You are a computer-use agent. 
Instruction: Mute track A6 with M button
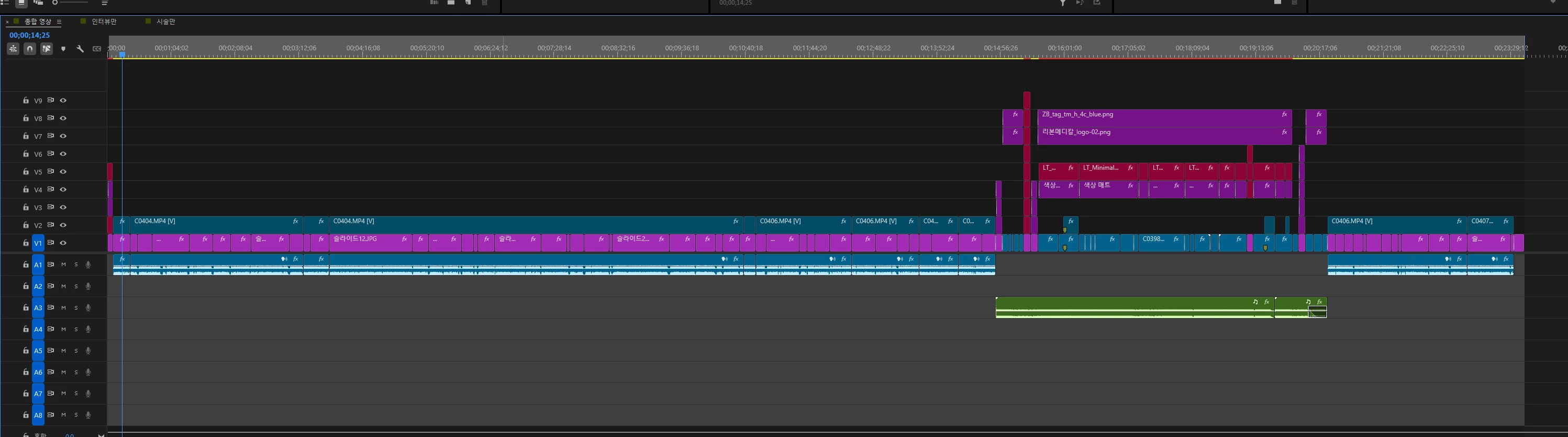coord(63,372)
